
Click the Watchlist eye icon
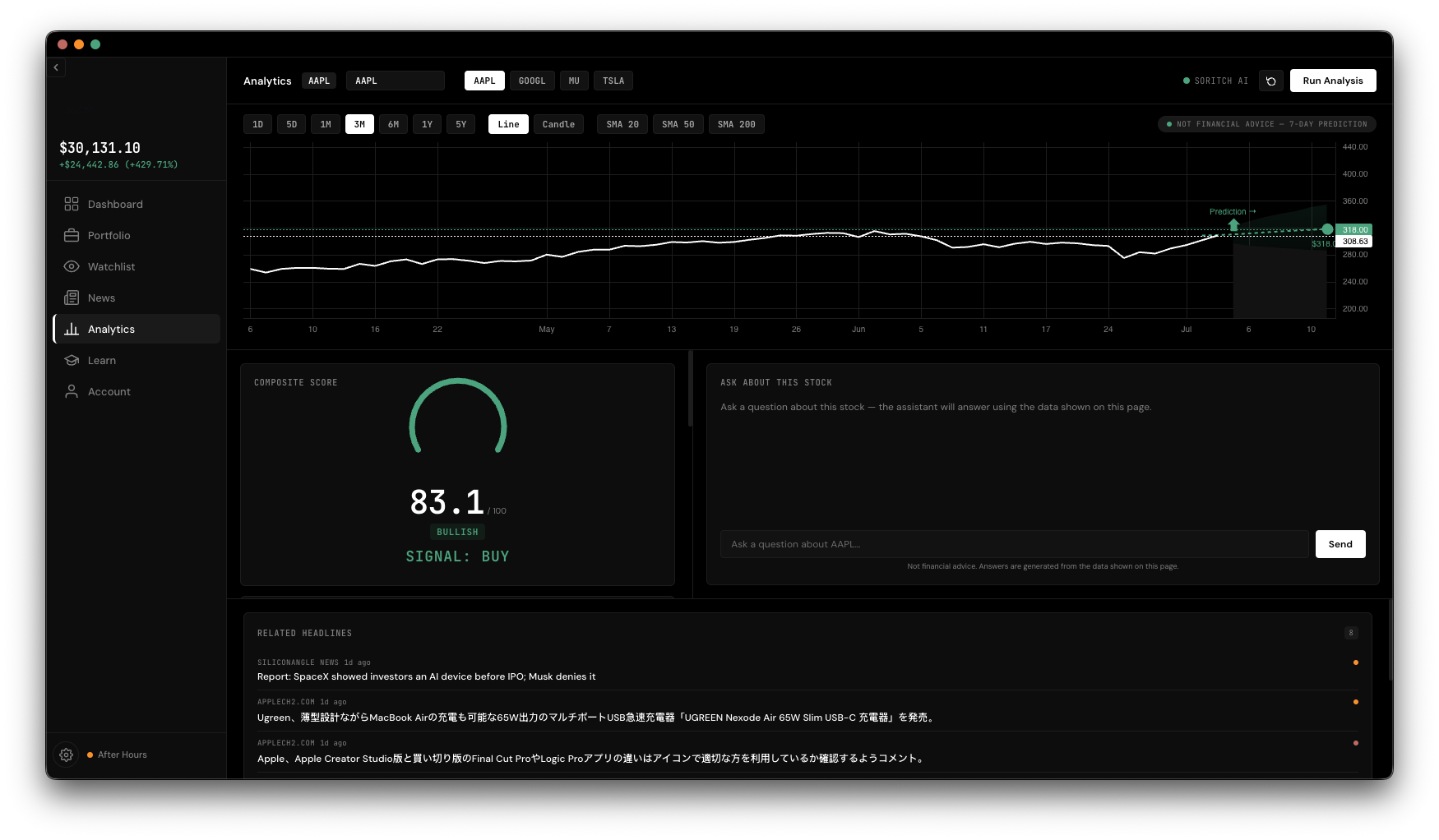72,266
